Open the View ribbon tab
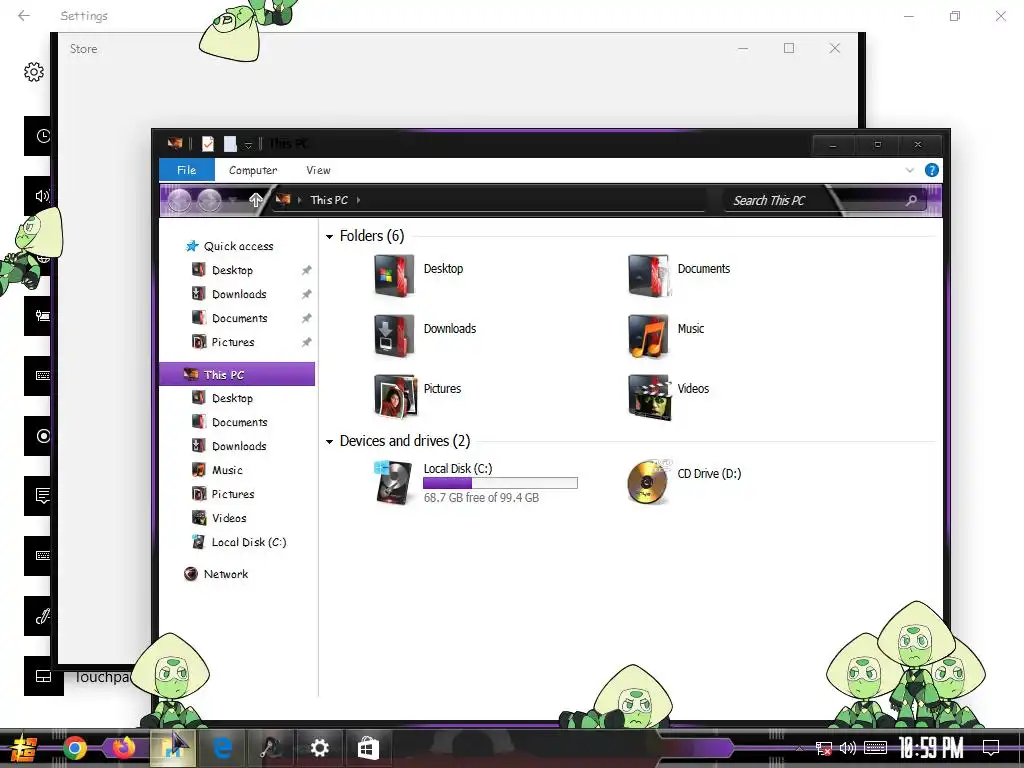Image resolution: width=1024 pixels, height=768 pixels. pyautogui.click(x=319, y=170)
